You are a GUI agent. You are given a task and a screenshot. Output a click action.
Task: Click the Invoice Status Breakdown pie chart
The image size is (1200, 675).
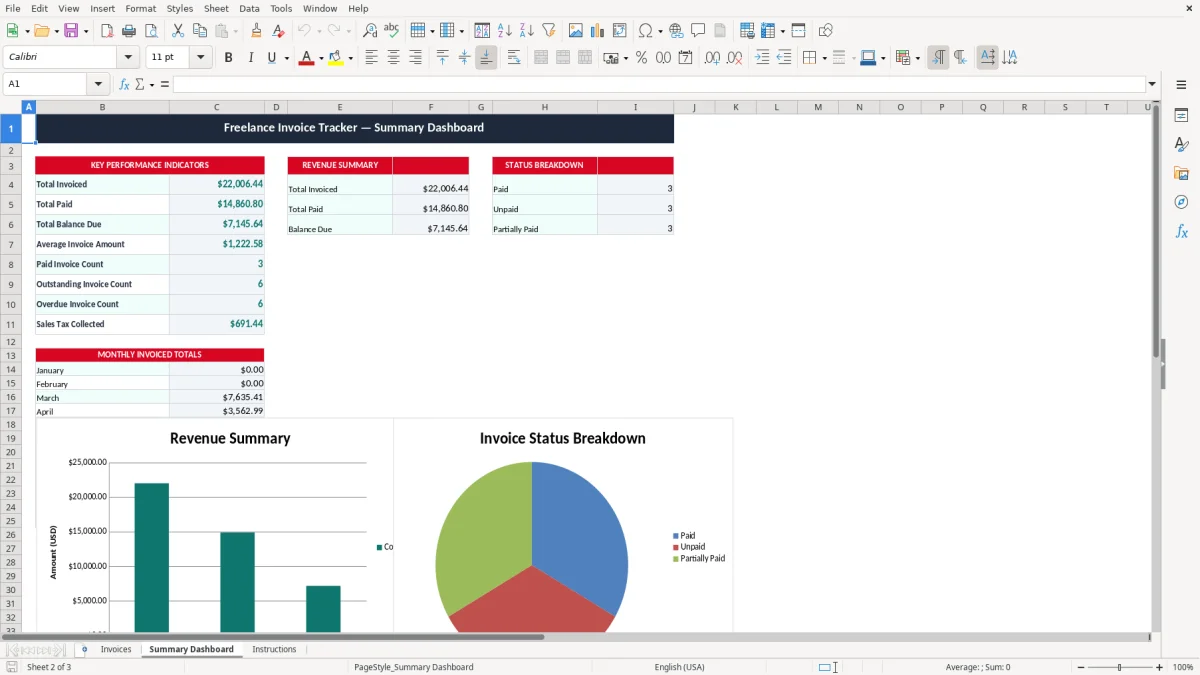532,548
